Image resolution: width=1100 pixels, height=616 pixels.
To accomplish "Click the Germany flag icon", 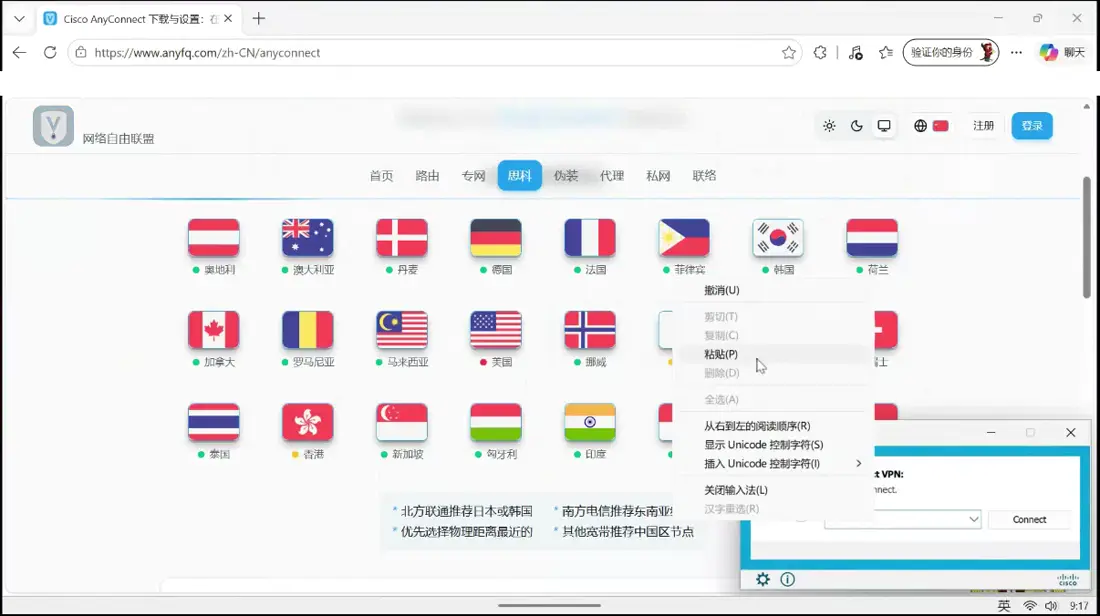I will point(496,238).
